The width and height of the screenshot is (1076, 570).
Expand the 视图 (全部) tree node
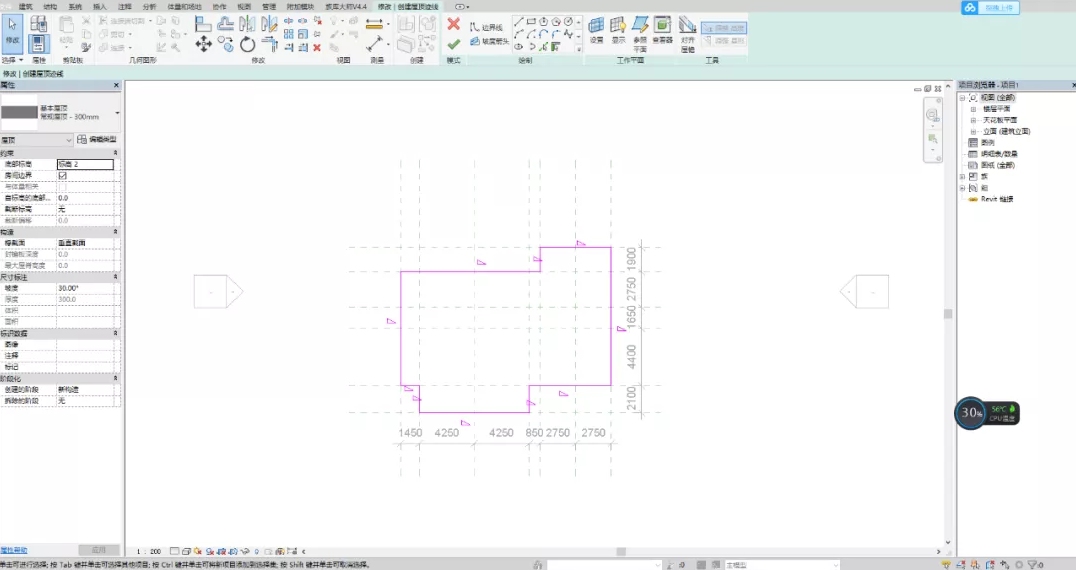962,98
